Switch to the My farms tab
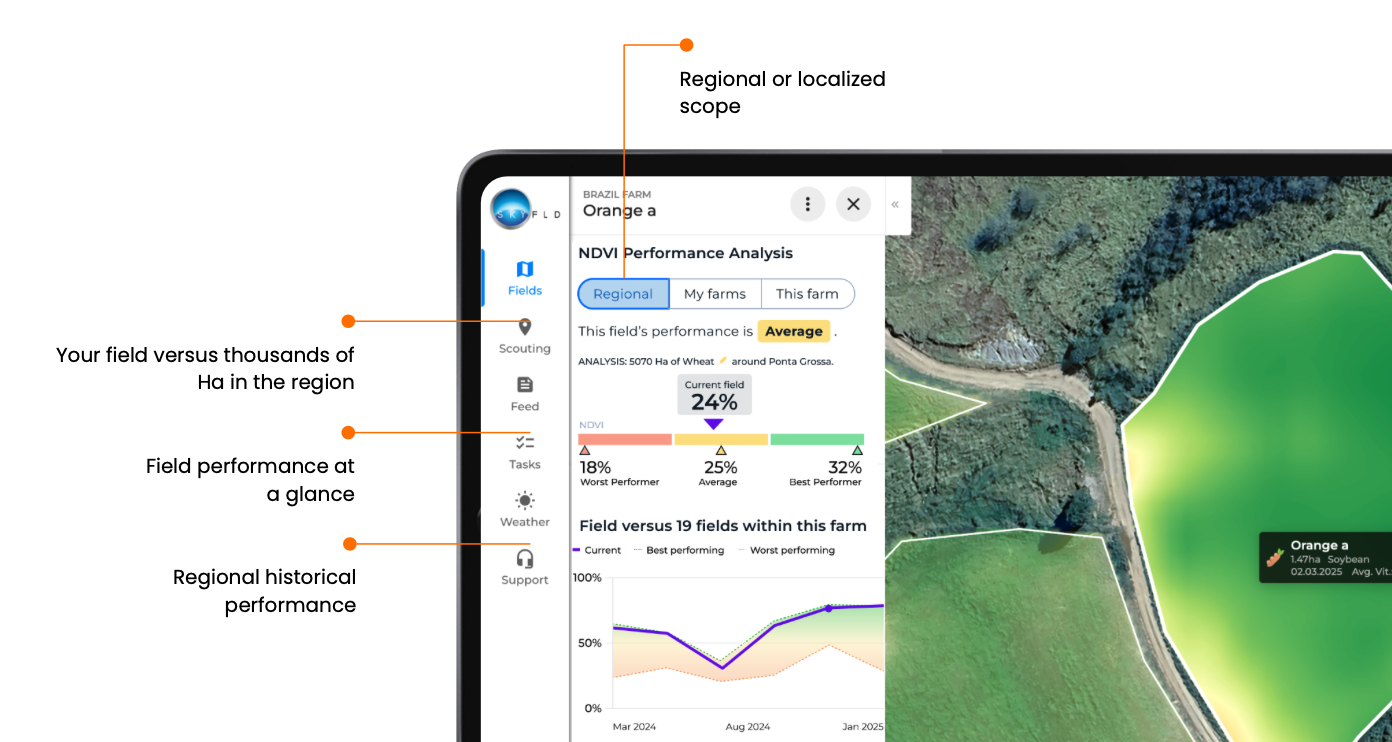Screen dimensions: 1392x742 pyautogui.click(x=715, y=294)
